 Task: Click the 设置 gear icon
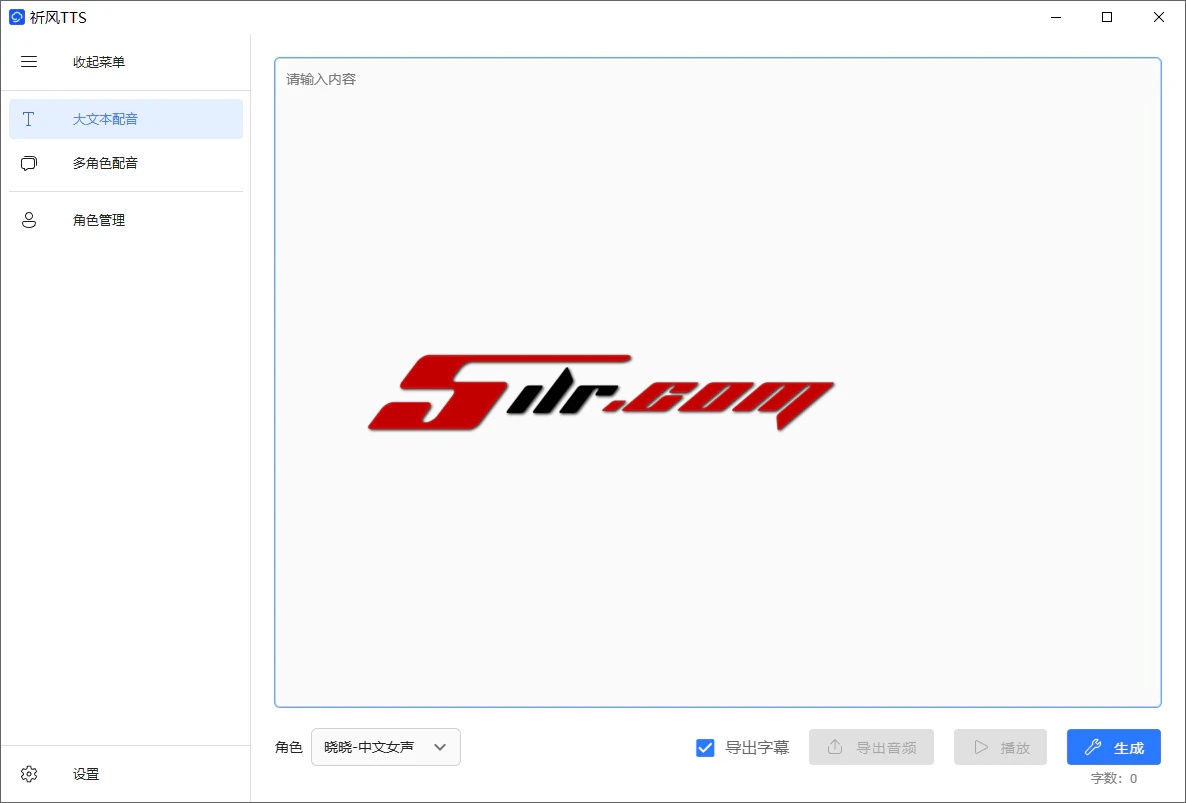tap(29, 774)
